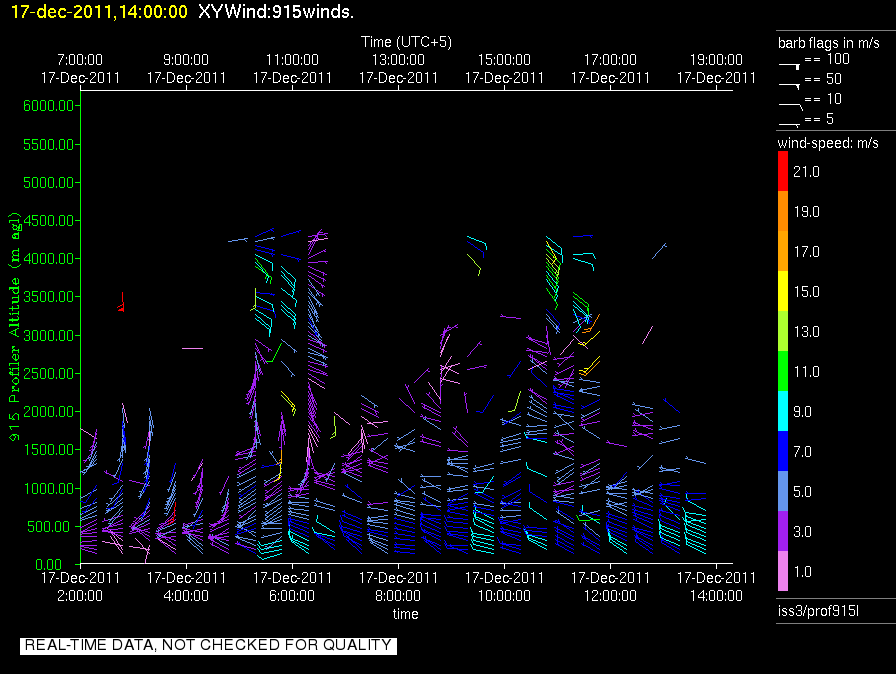Click the 'barb flags in m/s' legend heading

pyautogui.click(x=829, y=43)
